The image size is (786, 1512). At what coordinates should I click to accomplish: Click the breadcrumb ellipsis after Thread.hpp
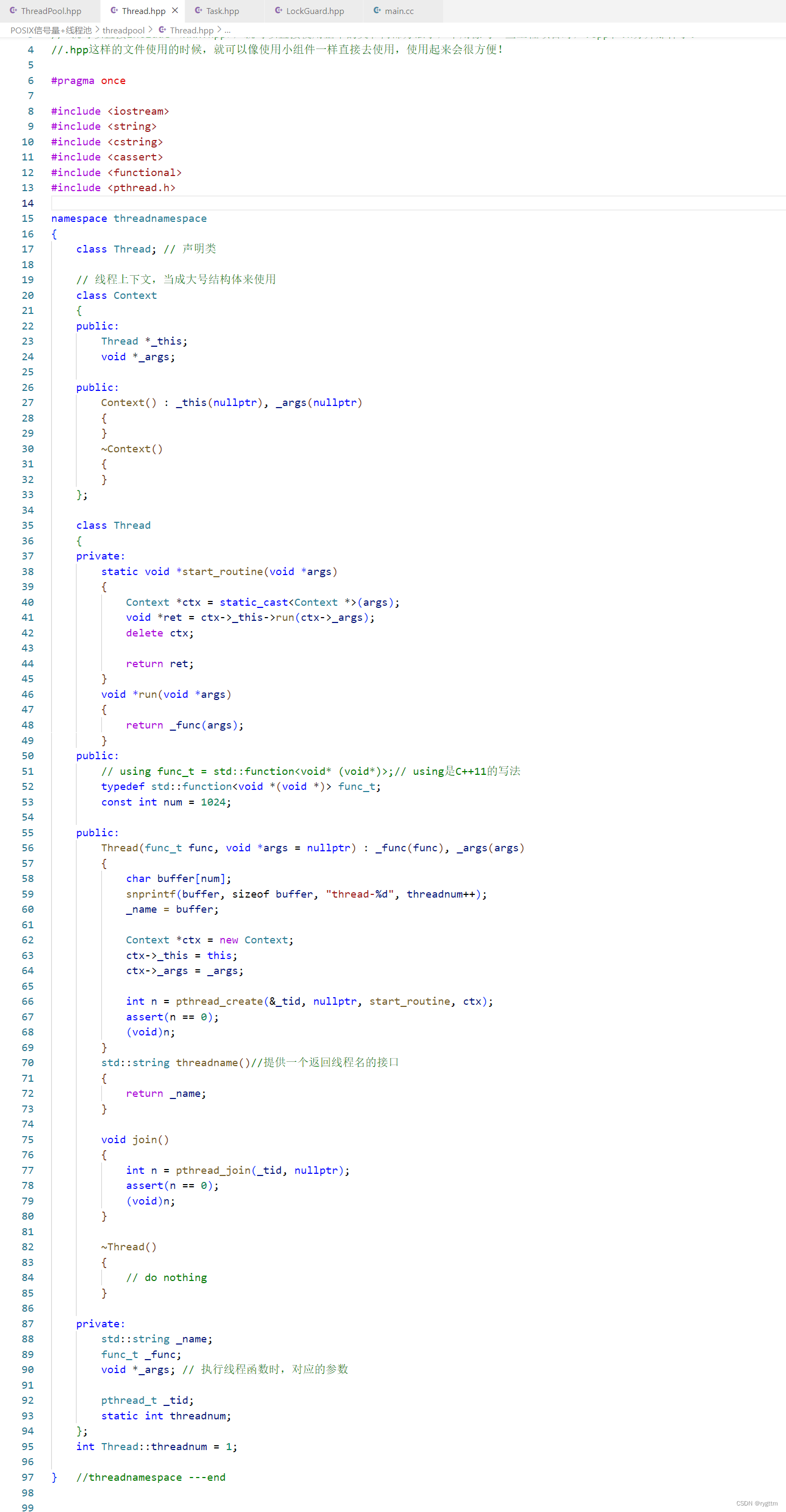pos(227,30)
